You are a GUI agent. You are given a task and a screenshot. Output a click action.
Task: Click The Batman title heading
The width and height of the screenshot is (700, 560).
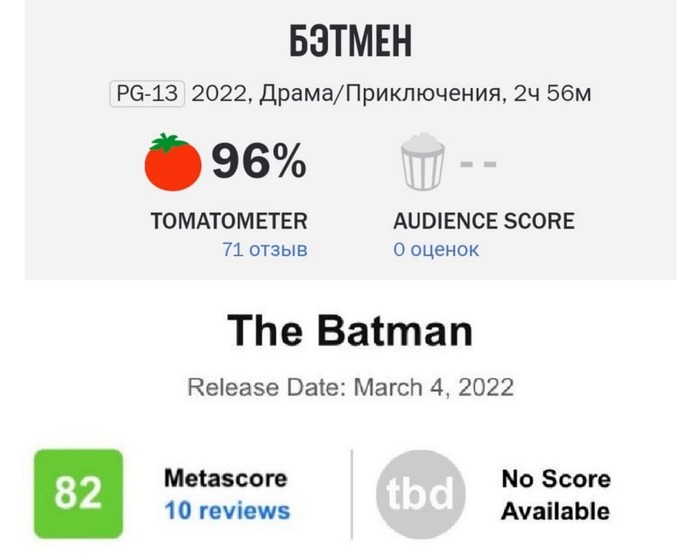350,331
